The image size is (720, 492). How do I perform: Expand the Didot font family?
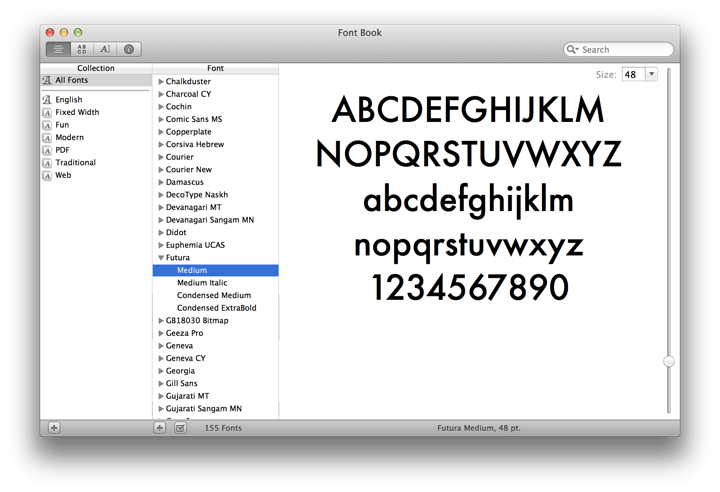(161, 232)
